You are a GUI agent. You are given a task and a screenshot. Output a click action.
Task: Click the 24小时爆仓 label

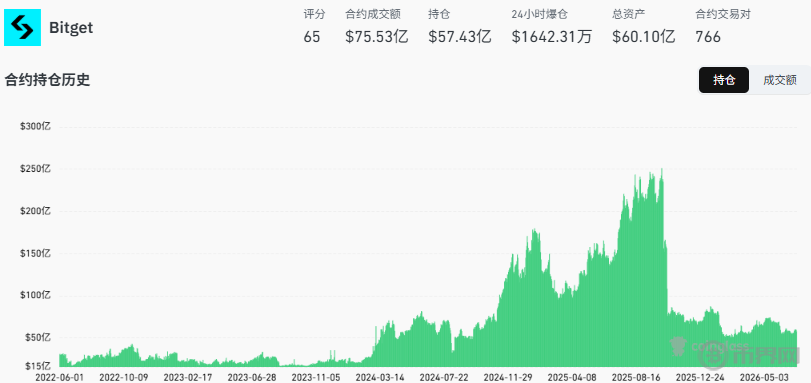pyautogui.click(x=539, y=14)
